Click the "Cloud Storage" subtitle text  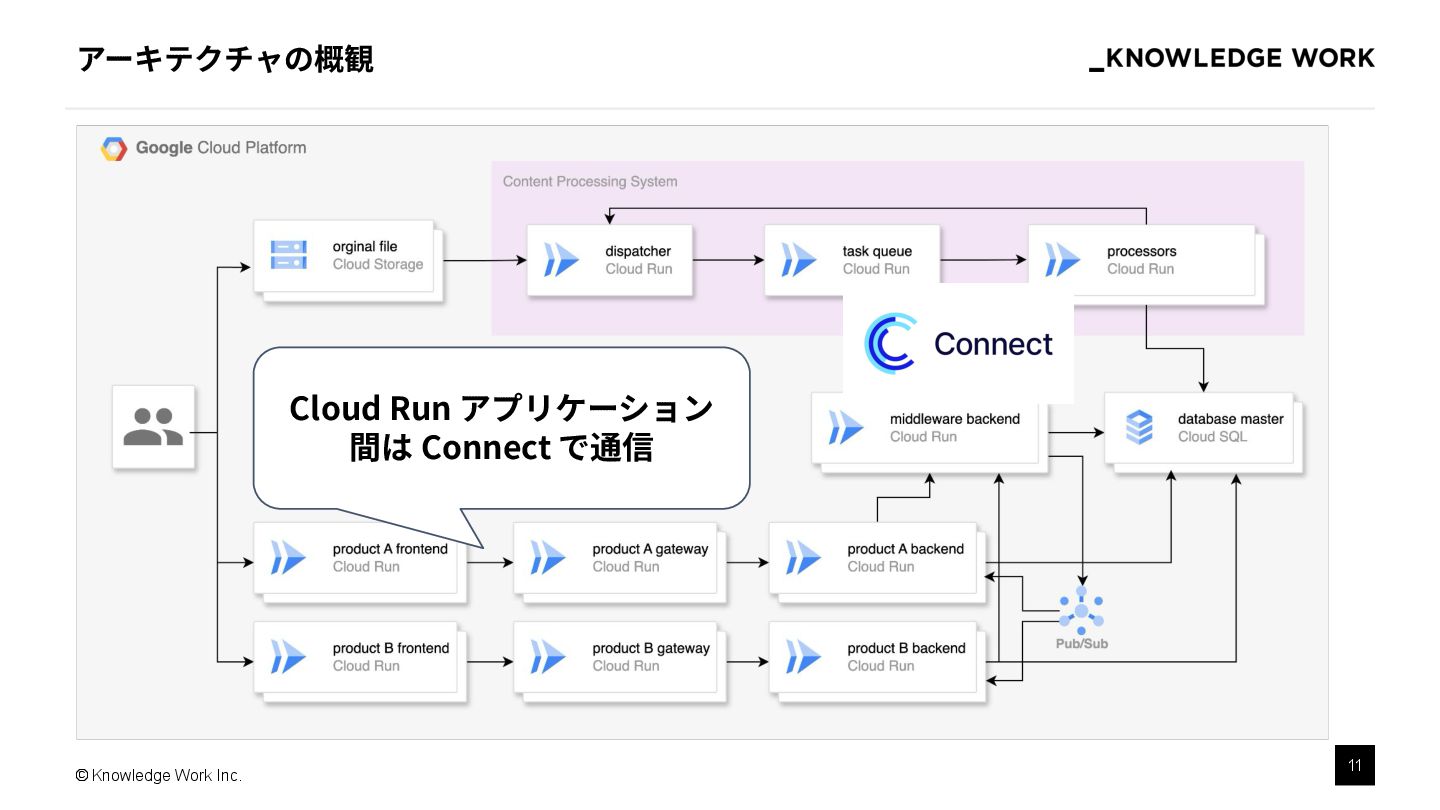tap(378, 265)
